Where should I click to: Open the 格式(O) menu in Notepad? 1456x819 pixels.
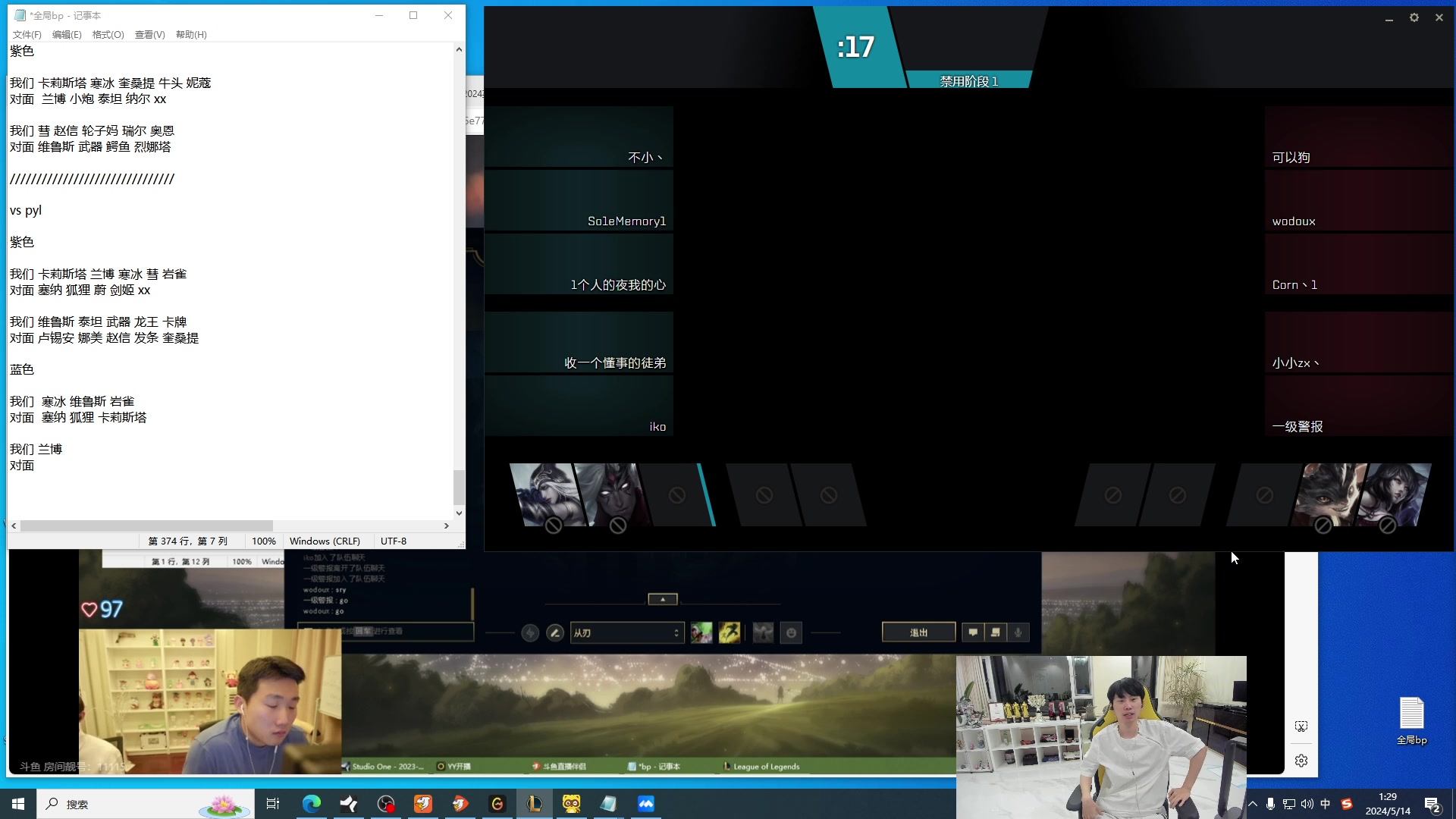click(x=108, y=35)
